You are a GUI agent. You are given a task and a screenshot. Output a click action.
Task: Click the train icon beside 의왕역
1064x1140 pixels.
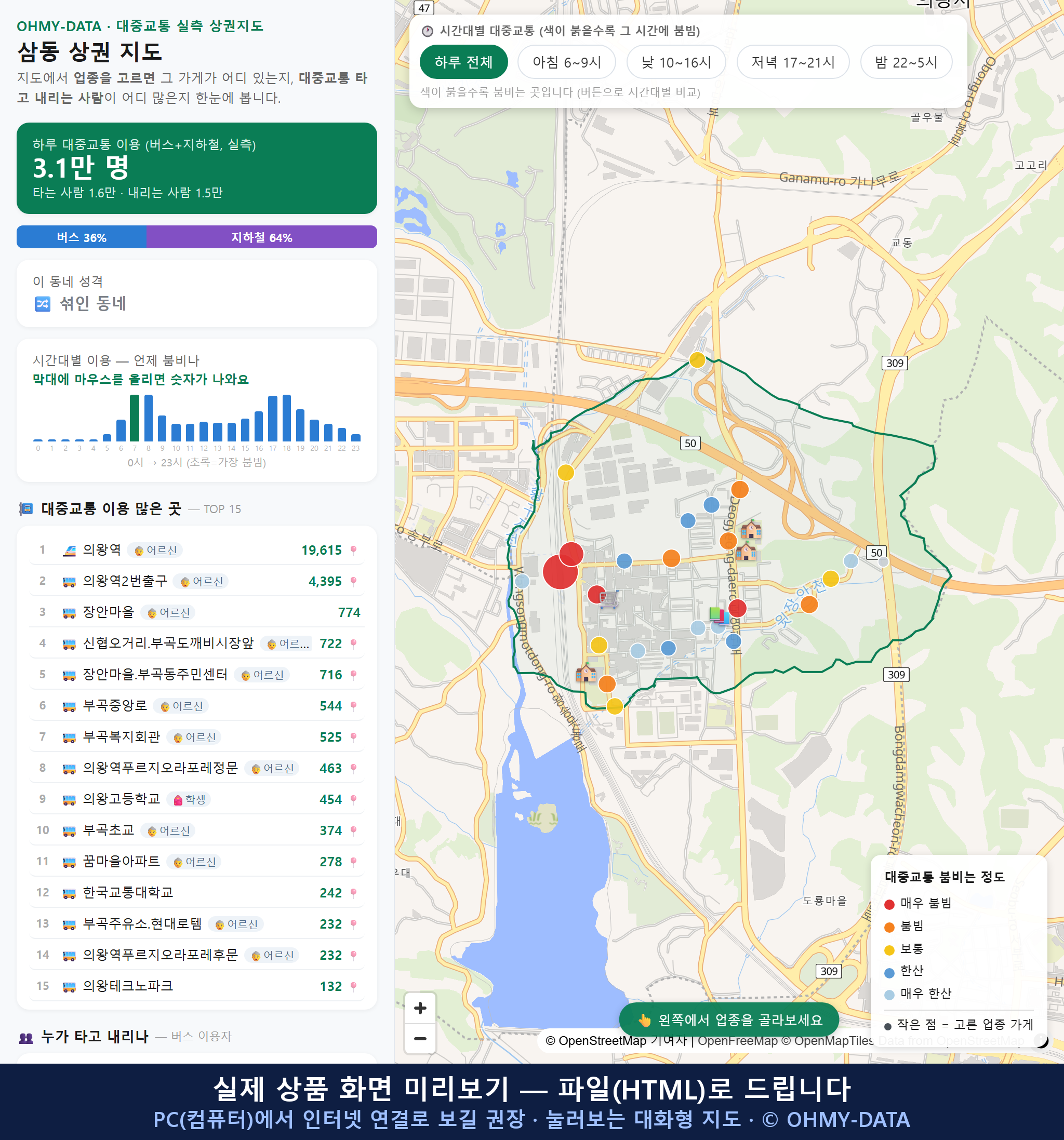point(69,551)
